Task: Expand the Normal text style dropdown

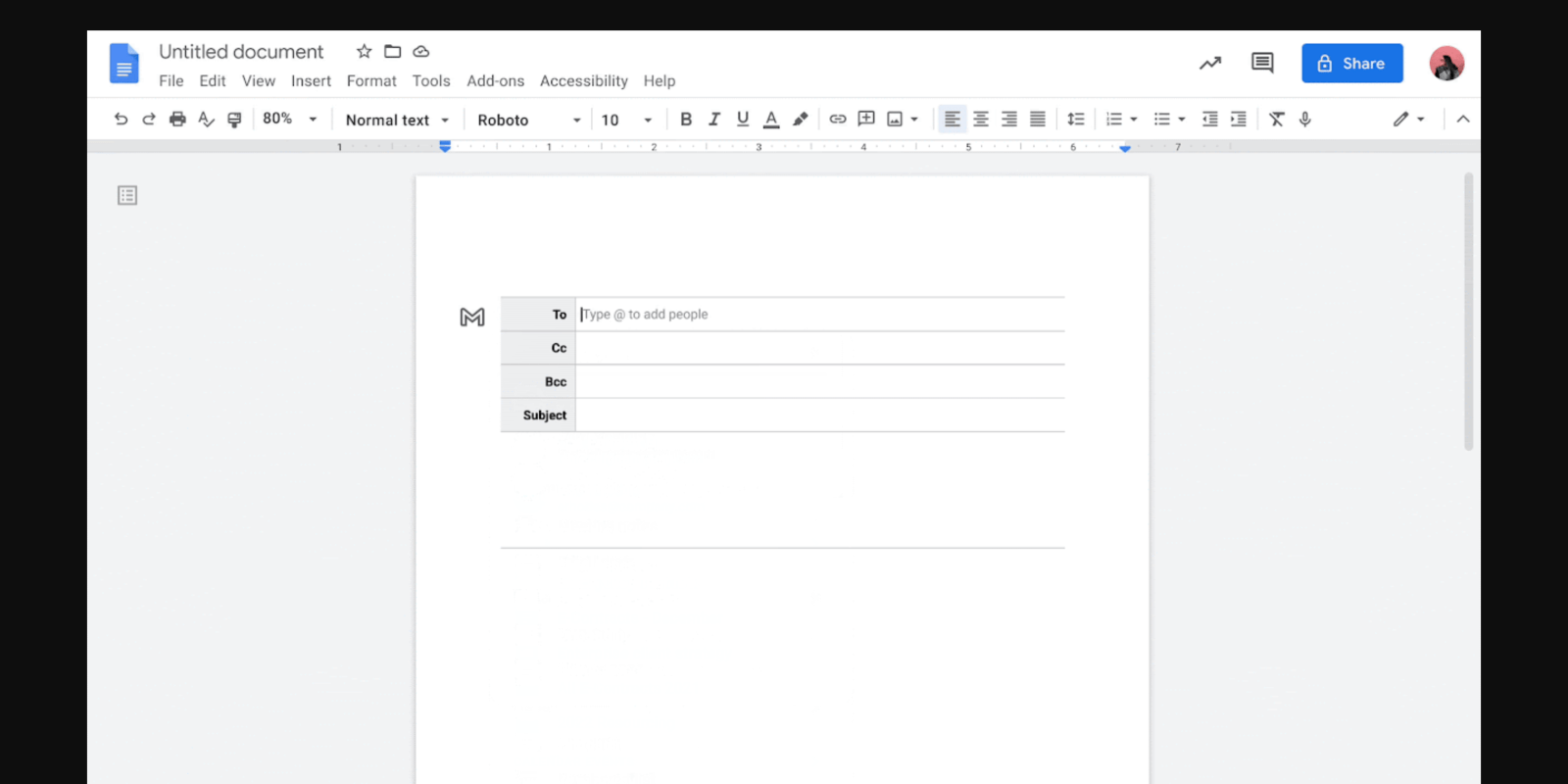Action: point(397,120)
